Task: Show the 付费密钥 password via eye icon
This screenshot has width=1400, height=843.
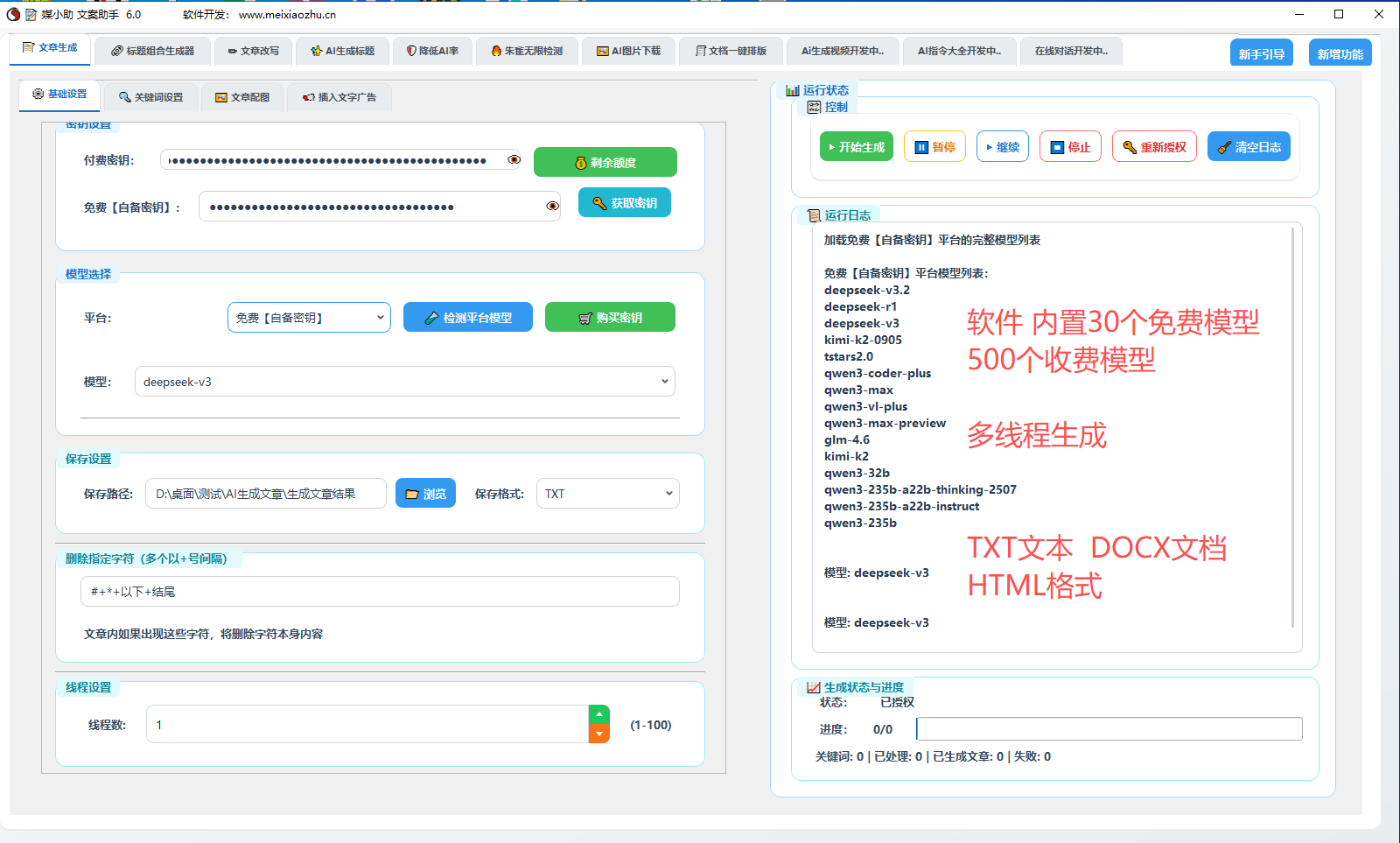Action: [x=514, y=160]
